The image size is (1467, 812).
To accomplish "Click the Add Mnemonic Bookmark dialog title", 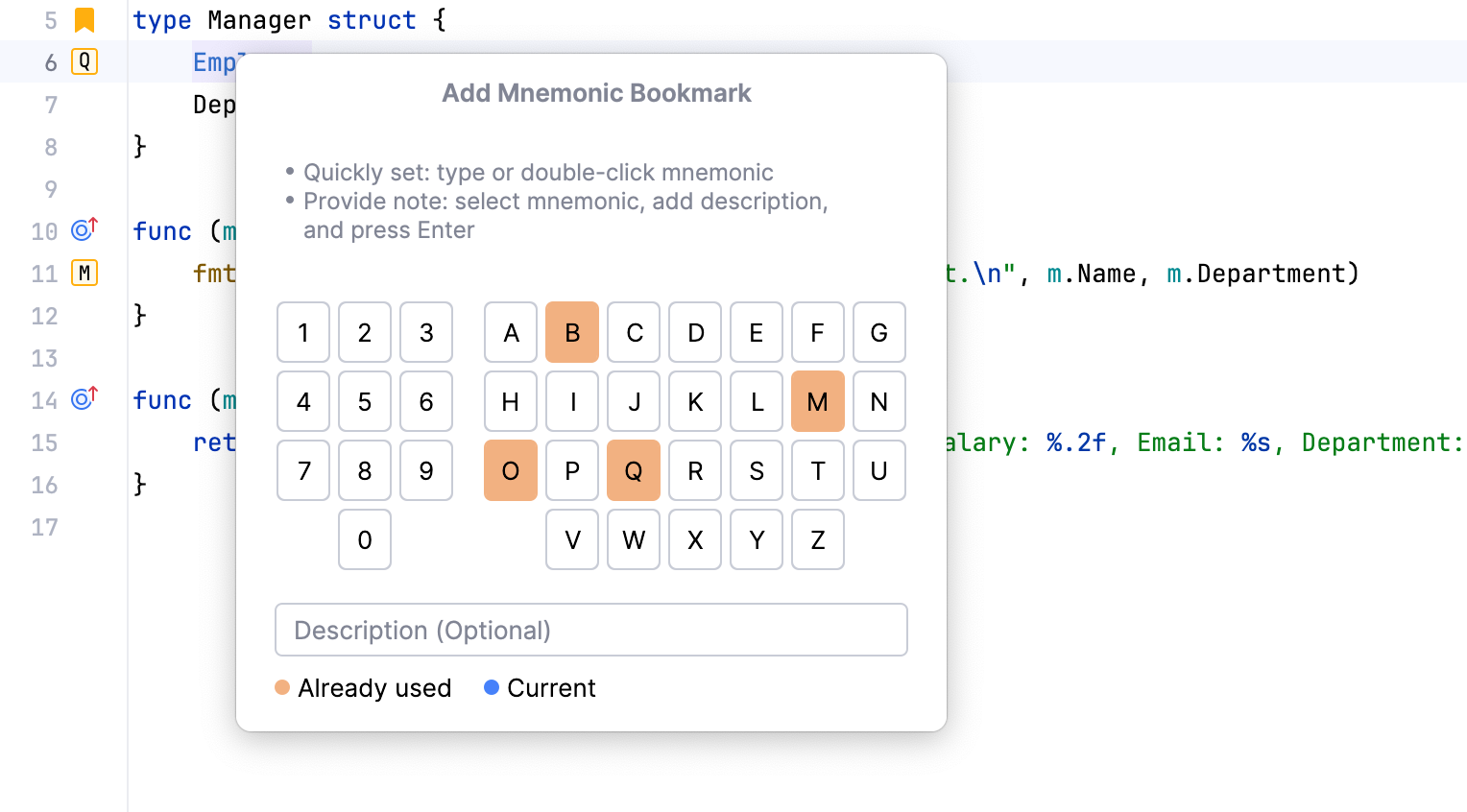I will pyautogui.click(x=595, y=93).
